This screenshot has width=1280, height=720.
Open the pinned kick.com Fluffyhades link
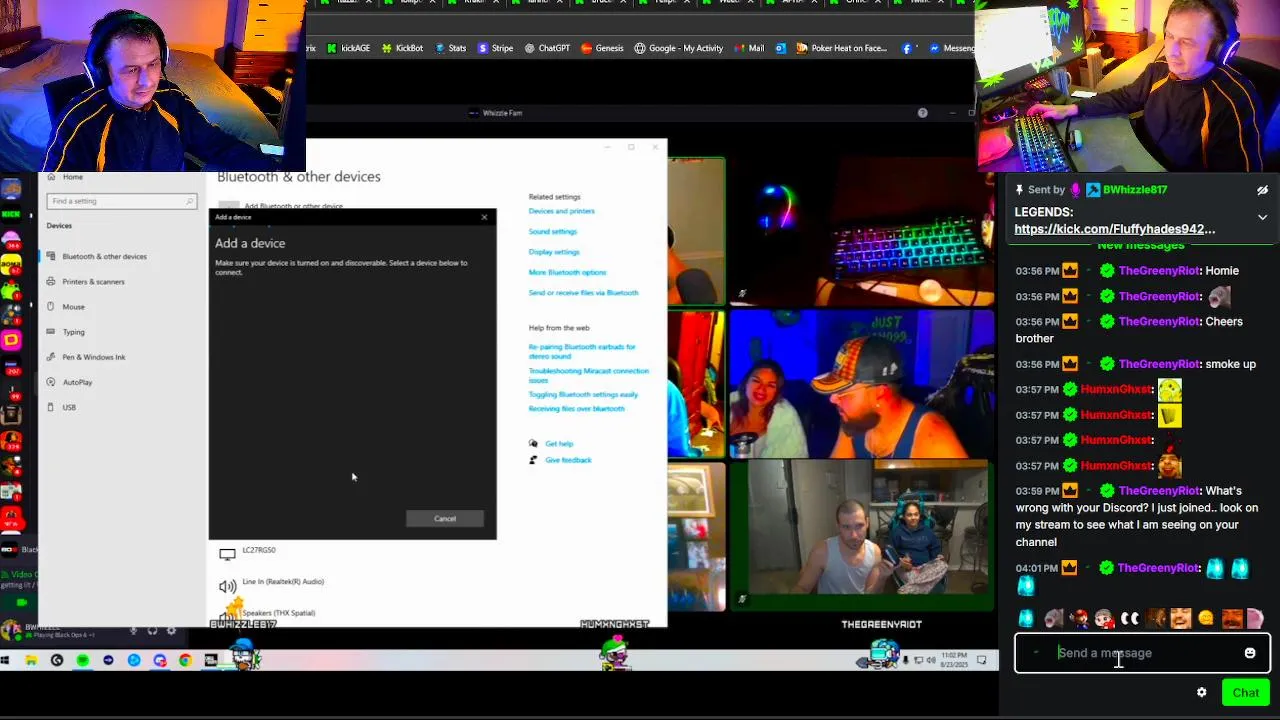pyautogui.click(x=1115, y=229)
